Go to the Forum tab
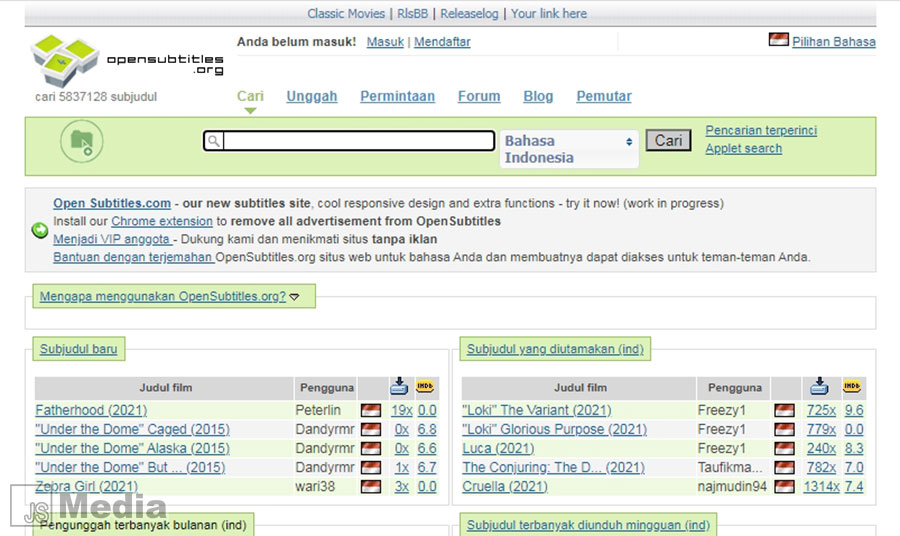 click(479, 96)
